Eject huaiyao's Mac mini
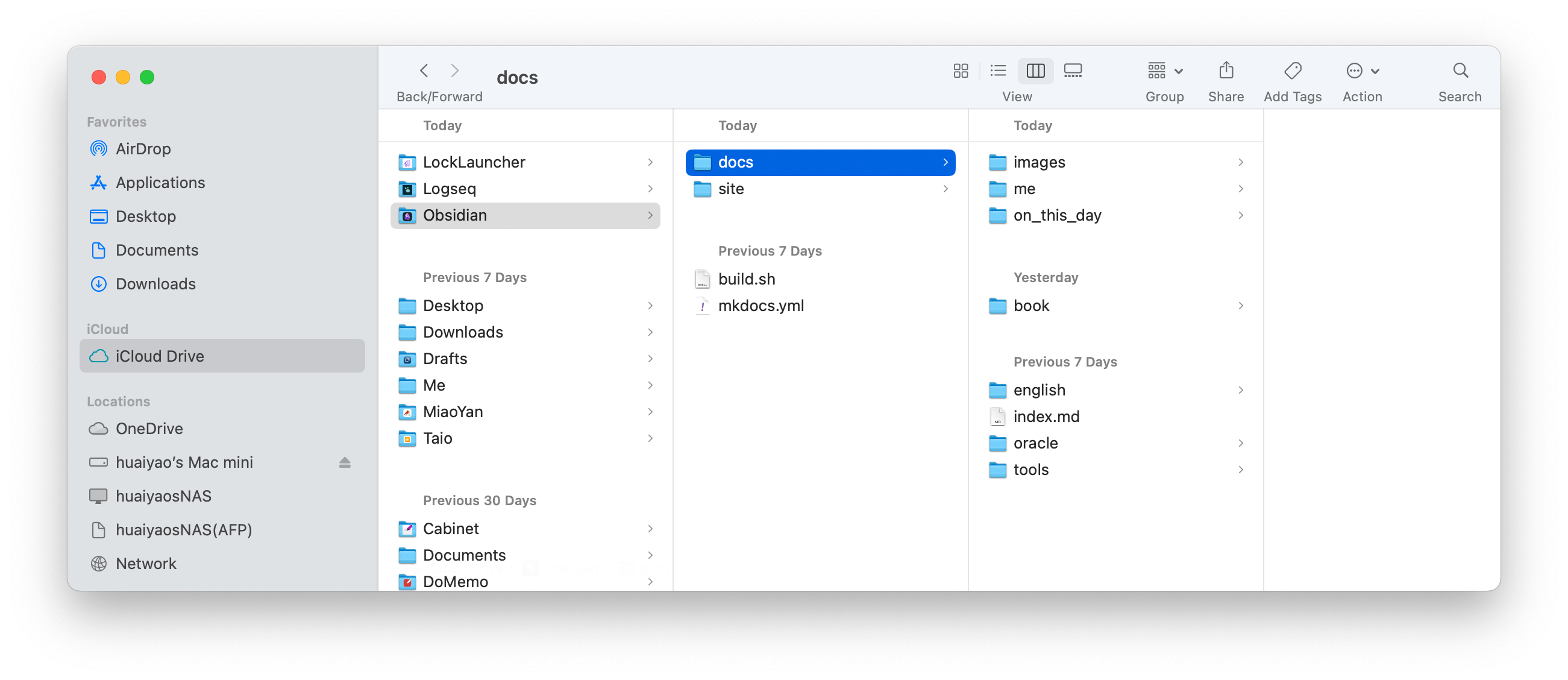1568x680 pixels. [x=345, y=462]
